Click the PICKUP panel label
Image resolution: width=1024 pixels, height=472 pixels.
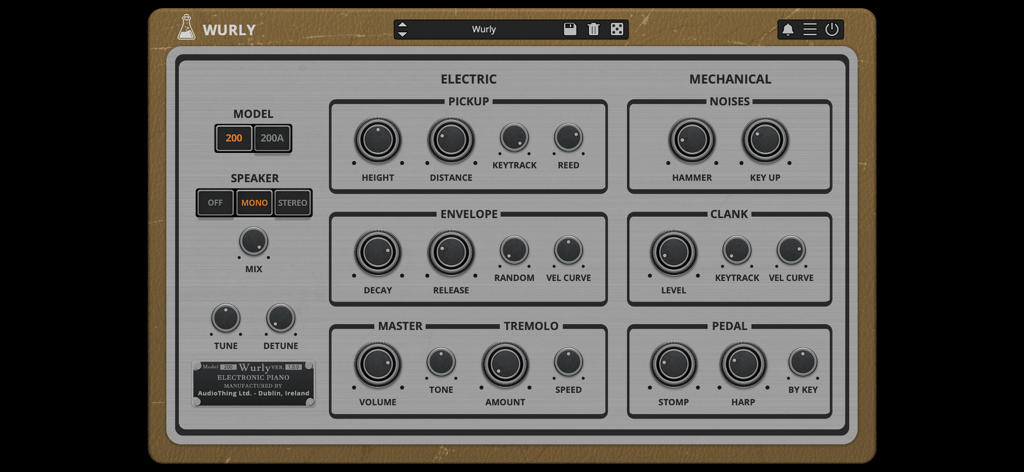(x=468, y=101)
